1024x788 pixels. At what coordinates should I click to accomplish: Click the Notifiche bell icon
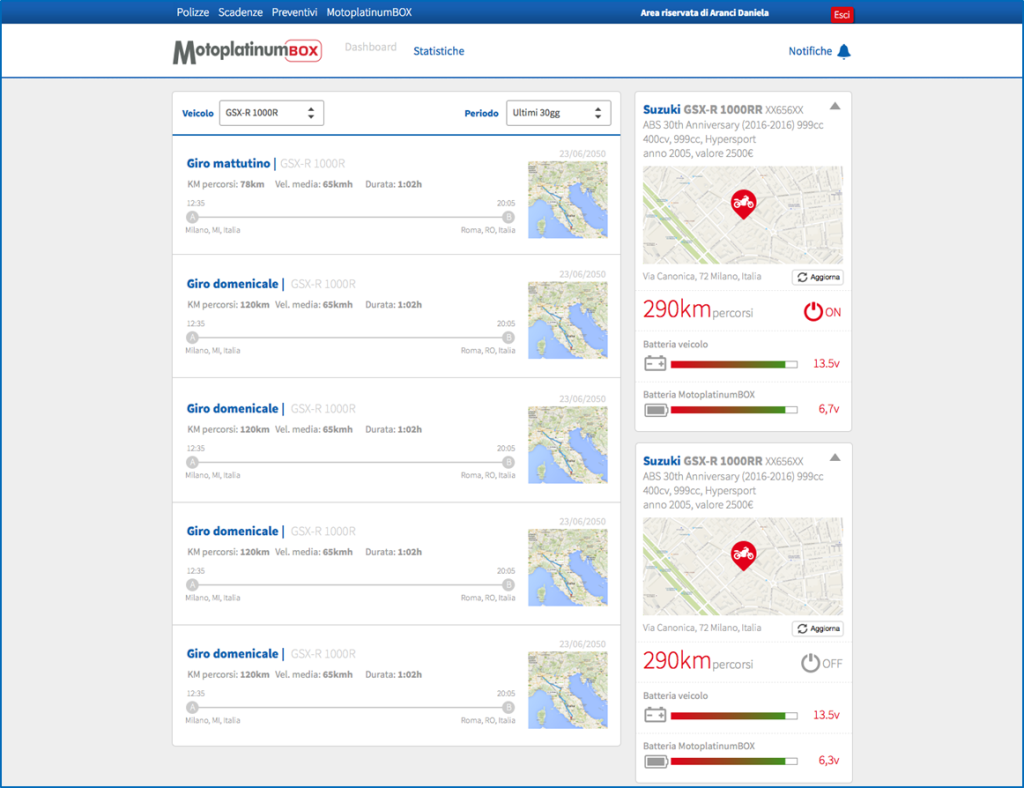click(844, 51)
